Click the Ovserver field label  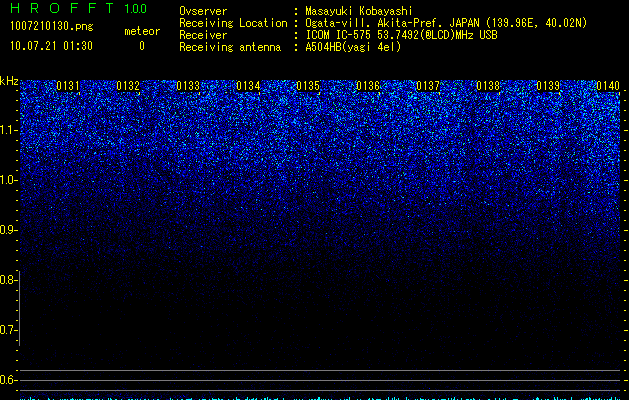203,11
